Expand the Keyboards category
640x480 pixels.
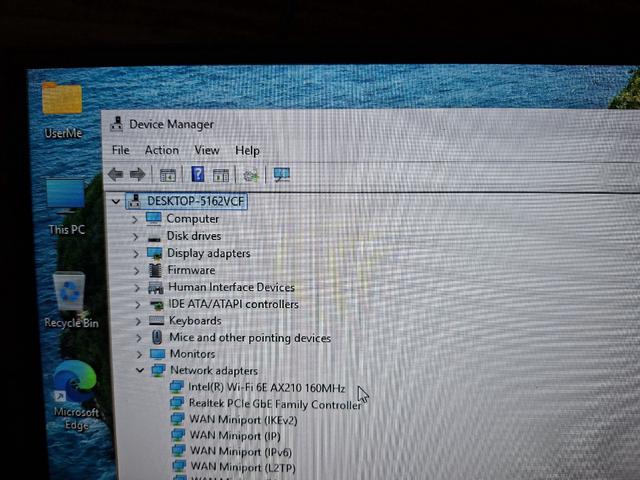tap(138, 322)
